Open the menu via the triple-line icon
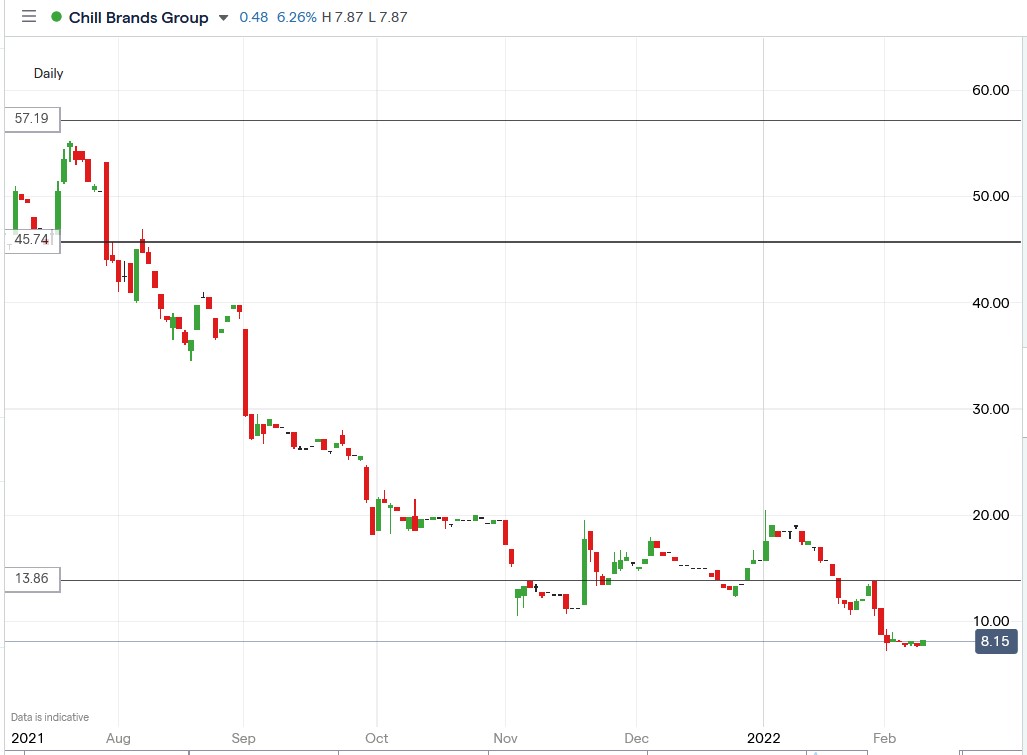Screen dimensions: 1027x755 click(x=29, y=16)
